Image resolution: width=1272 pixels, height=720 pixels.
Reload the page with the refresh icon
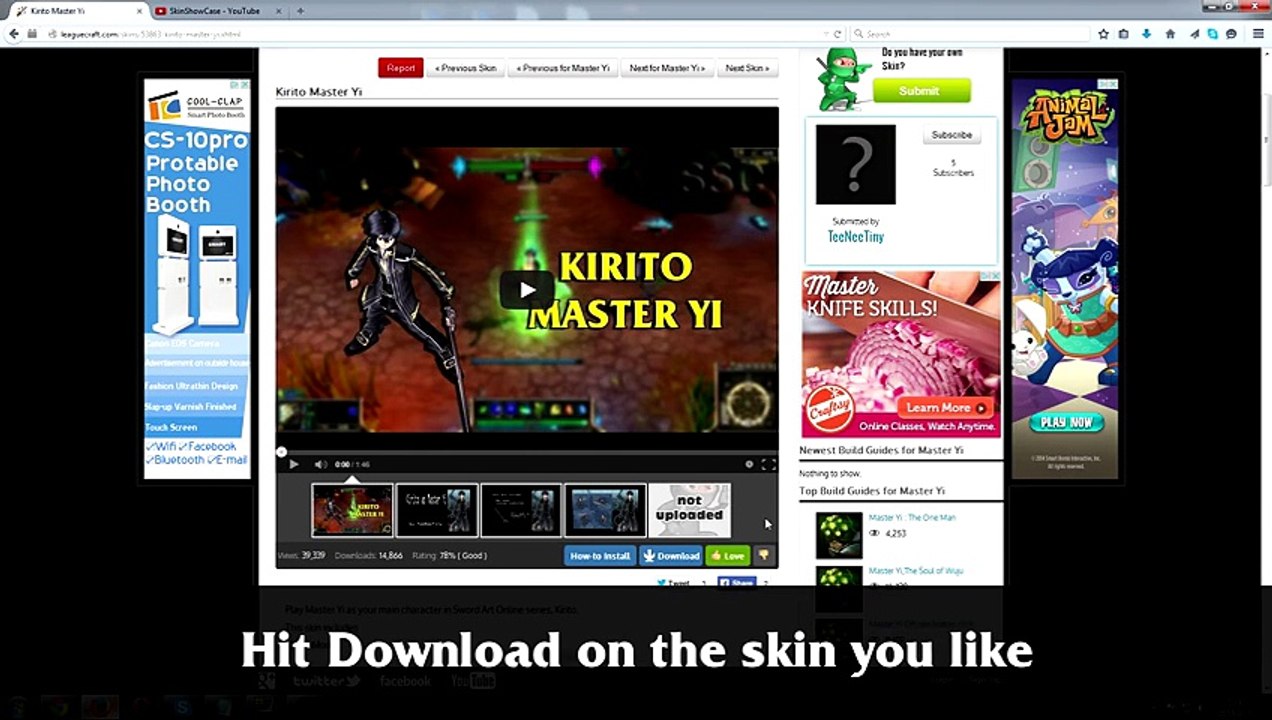837,34
